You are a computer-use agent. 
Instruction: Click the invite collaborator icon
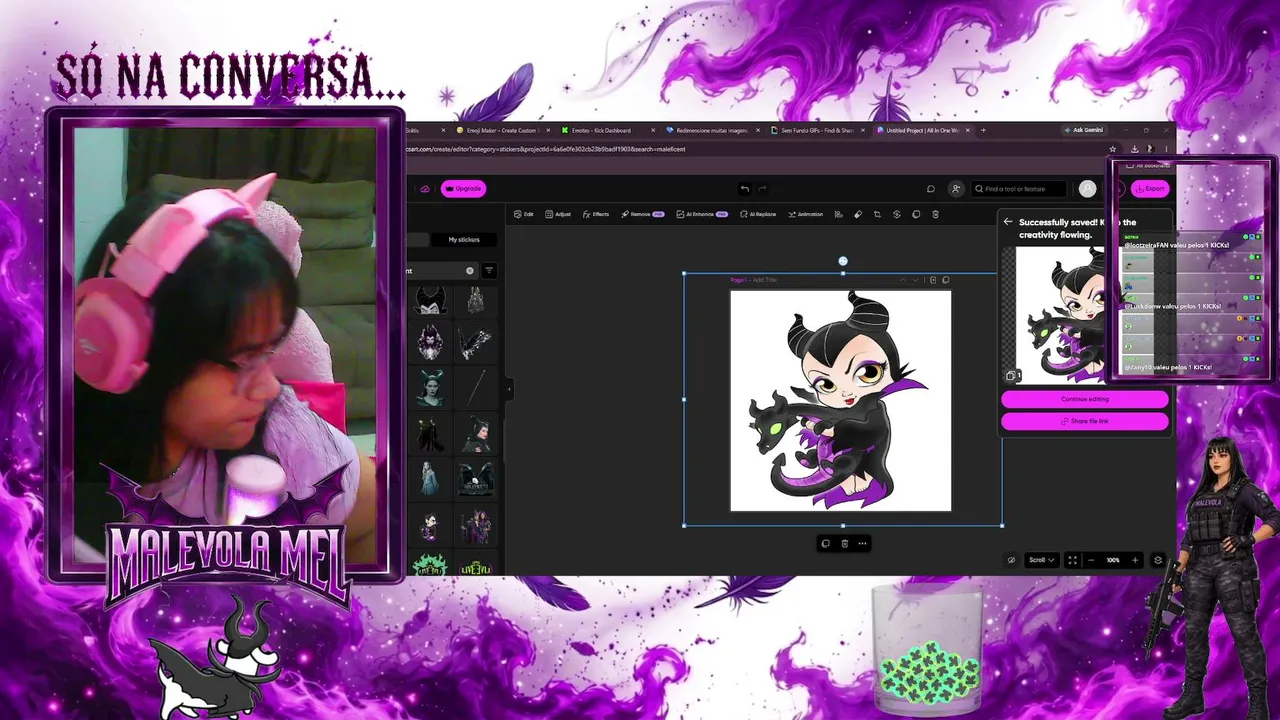[x=956, y=188]
